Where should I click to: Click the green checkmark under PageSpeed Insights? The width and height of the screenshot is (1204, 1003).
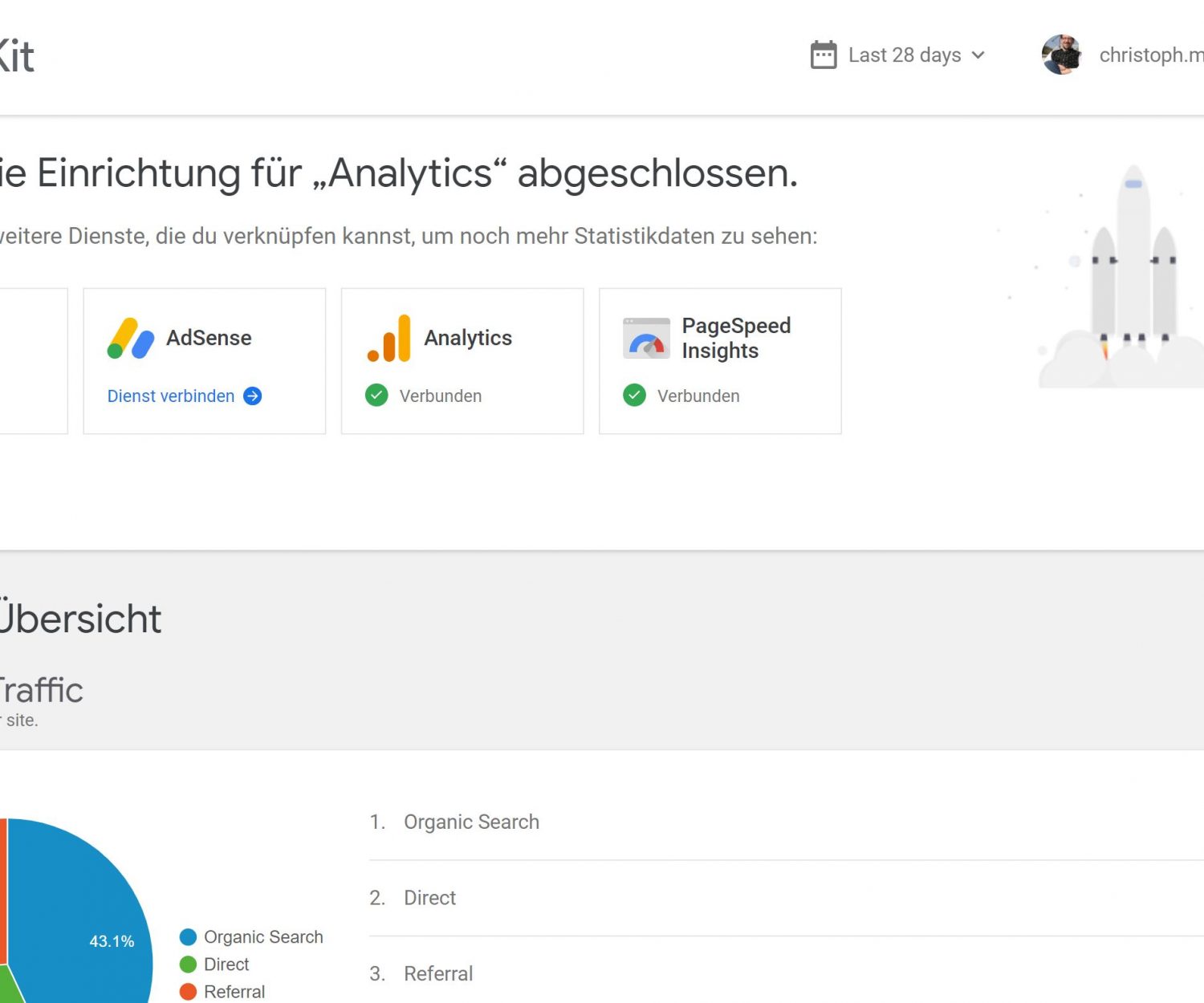coord(634,396)
